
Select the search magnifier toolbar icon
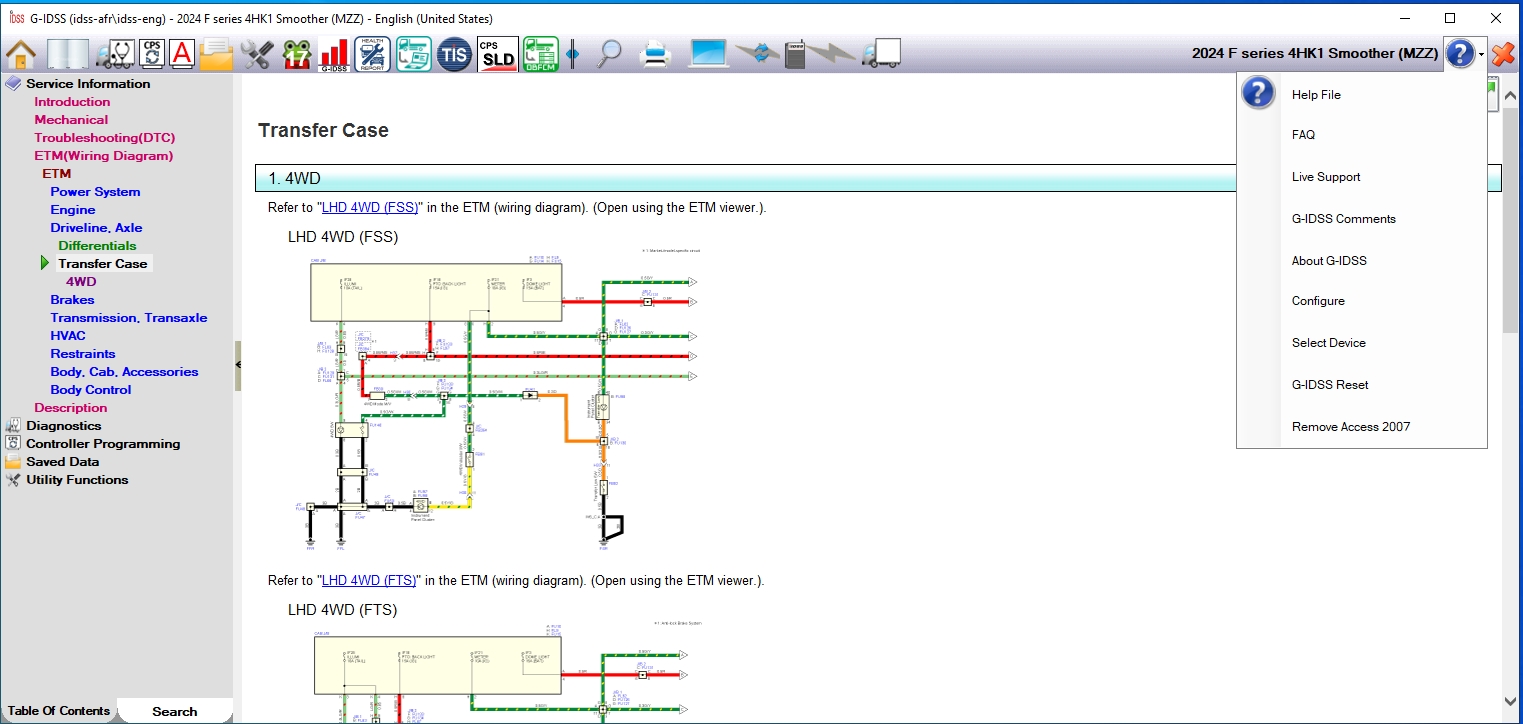(x=610, y=54)
